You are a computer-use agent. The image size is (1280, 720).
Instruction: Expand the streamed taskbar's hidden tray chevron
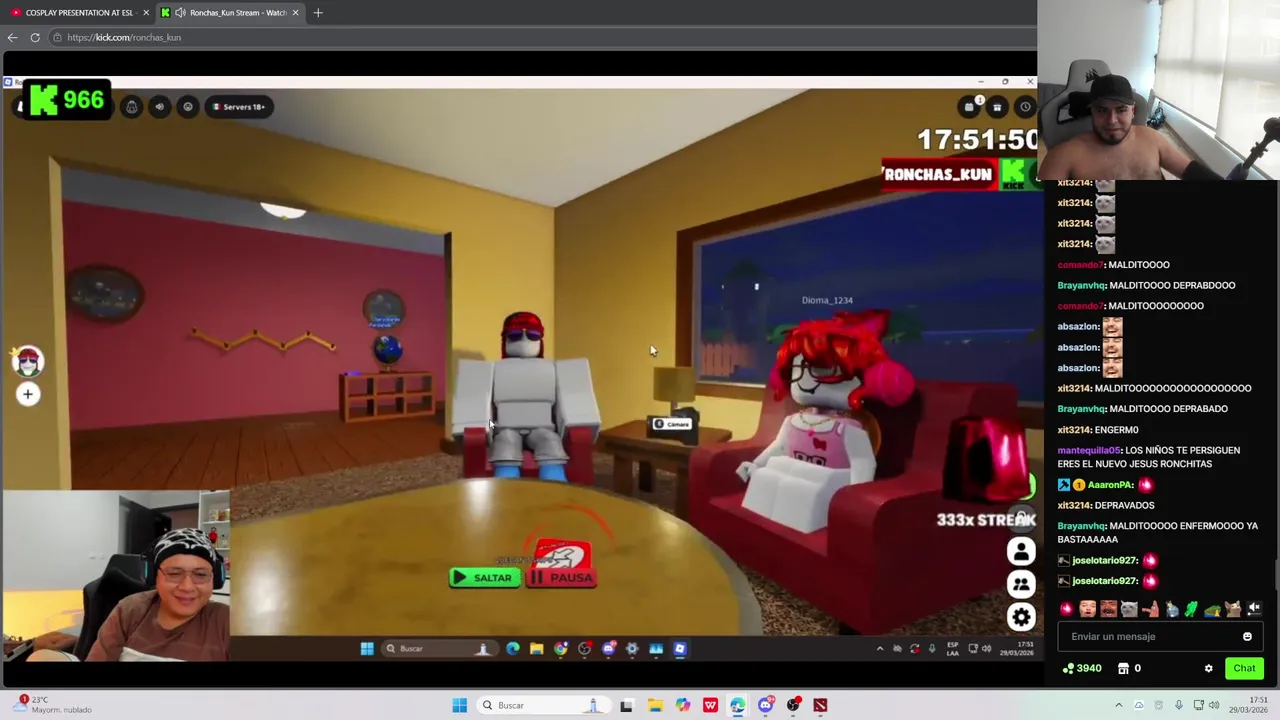(880, 648)
